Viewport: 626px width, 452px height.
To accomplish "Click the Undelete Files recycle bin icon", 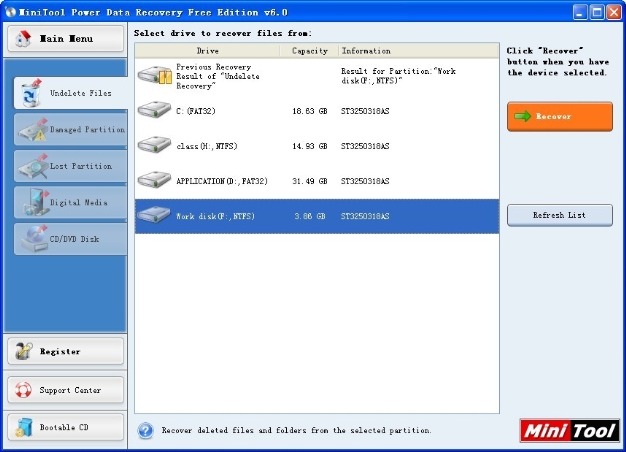I will point(31,93).
